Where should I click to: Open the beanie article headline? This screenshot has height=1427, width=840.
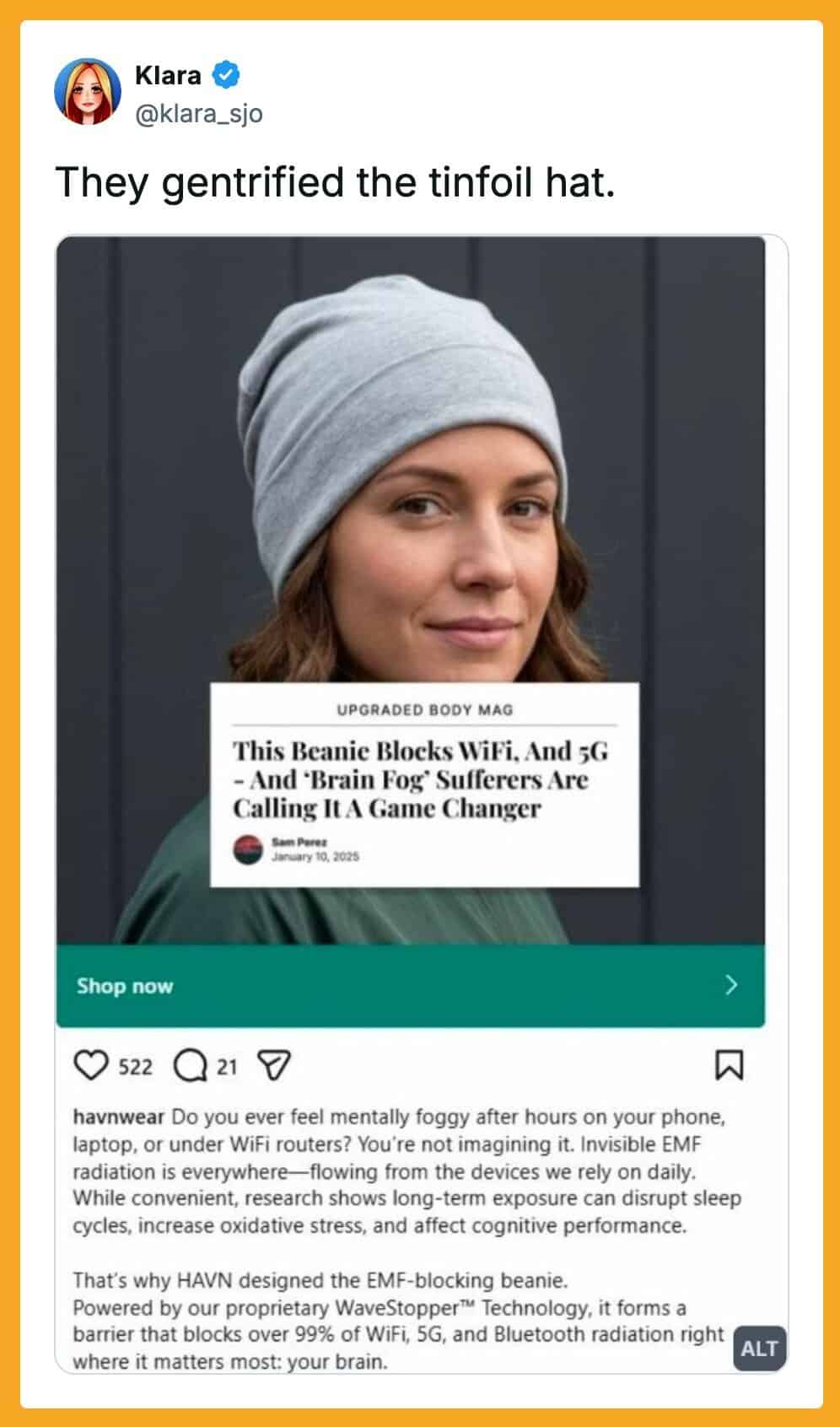coord(421,779)
